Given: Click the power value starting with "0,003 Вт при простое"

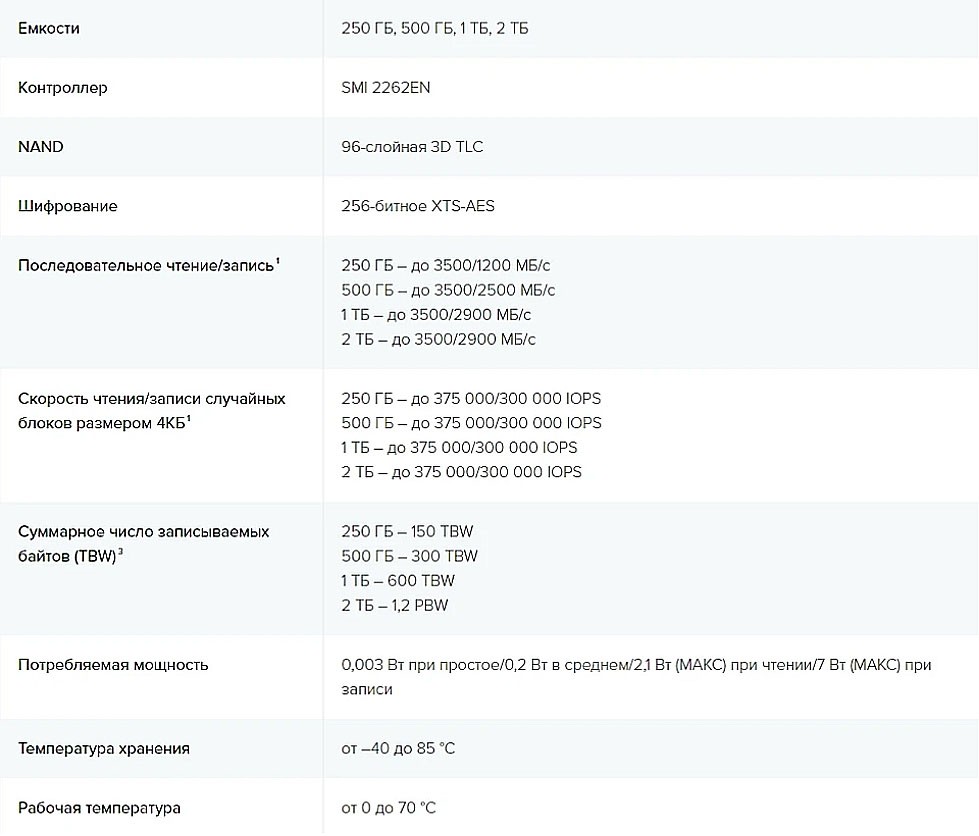Looking at the screenshot, I should click(x=635, y=665).
